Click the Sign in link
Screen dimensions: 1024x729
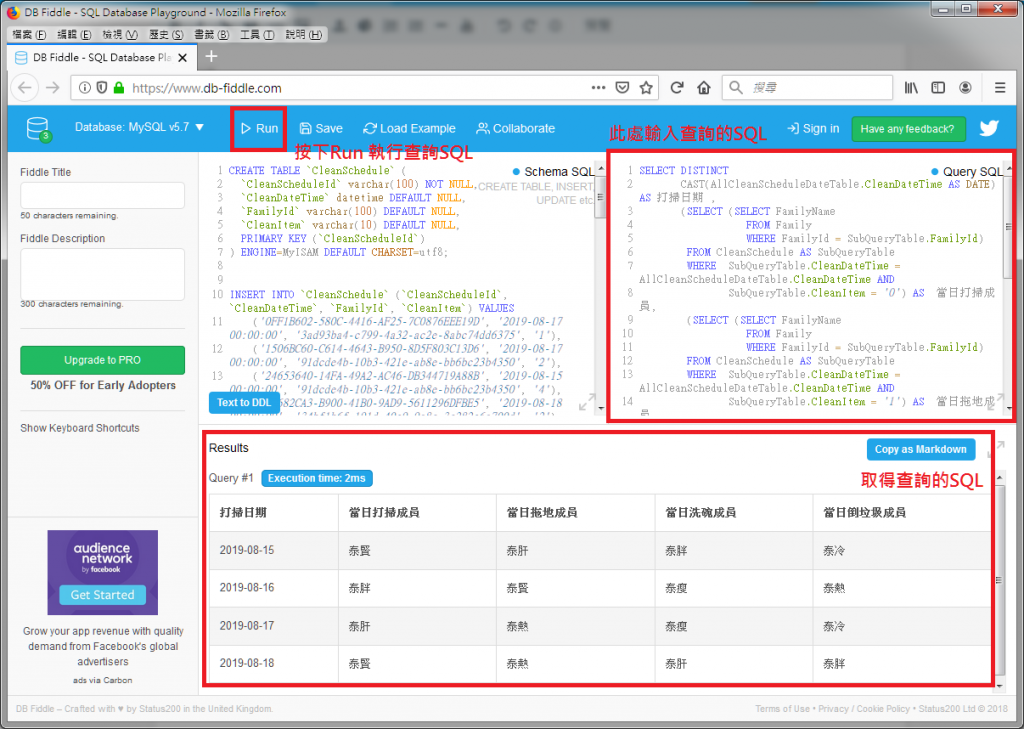pyautogui.click(x=813, y=129)
